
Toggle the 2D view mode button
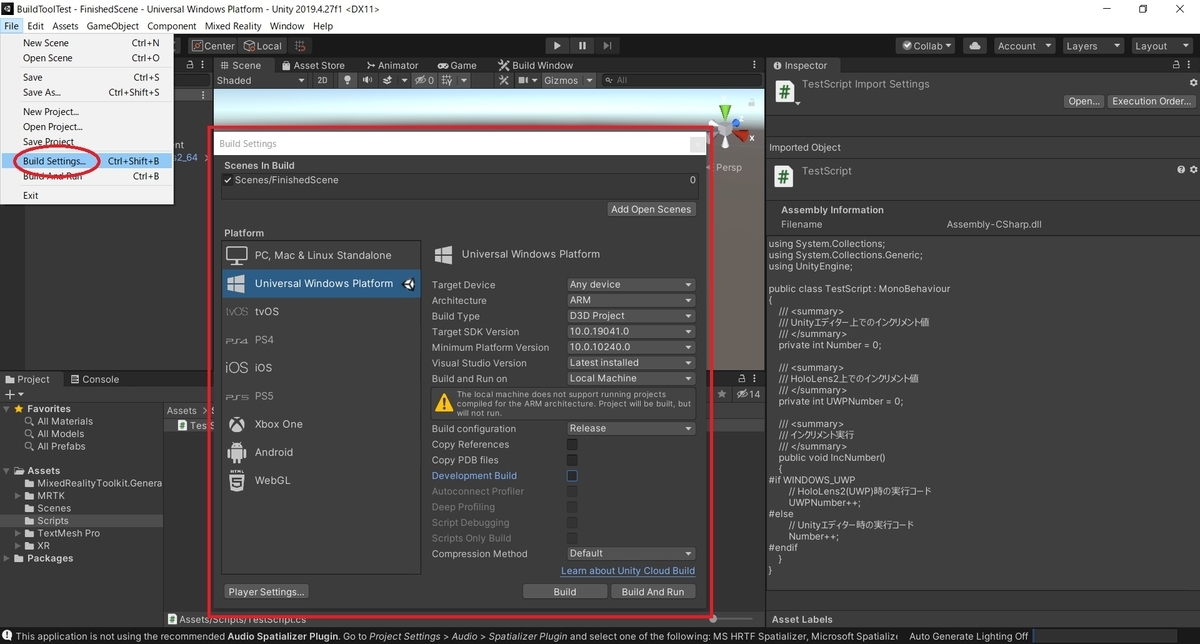(322, 80)
